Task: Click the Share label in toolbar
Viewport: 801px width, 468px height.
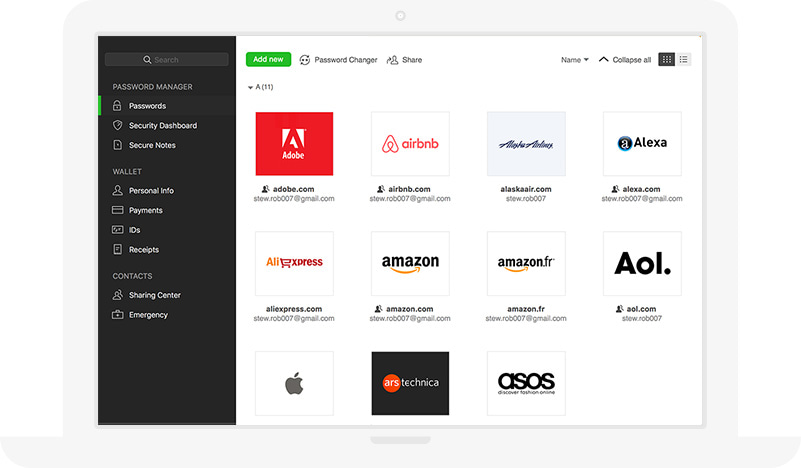Action: pyautogui.click(x=412, y=60)
